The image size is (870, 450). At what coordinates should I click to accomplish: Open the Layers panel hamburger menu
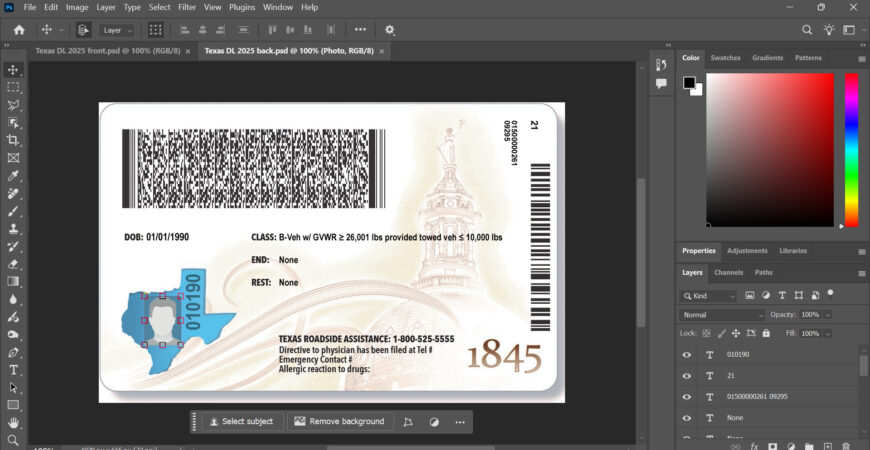pos(862,274)
